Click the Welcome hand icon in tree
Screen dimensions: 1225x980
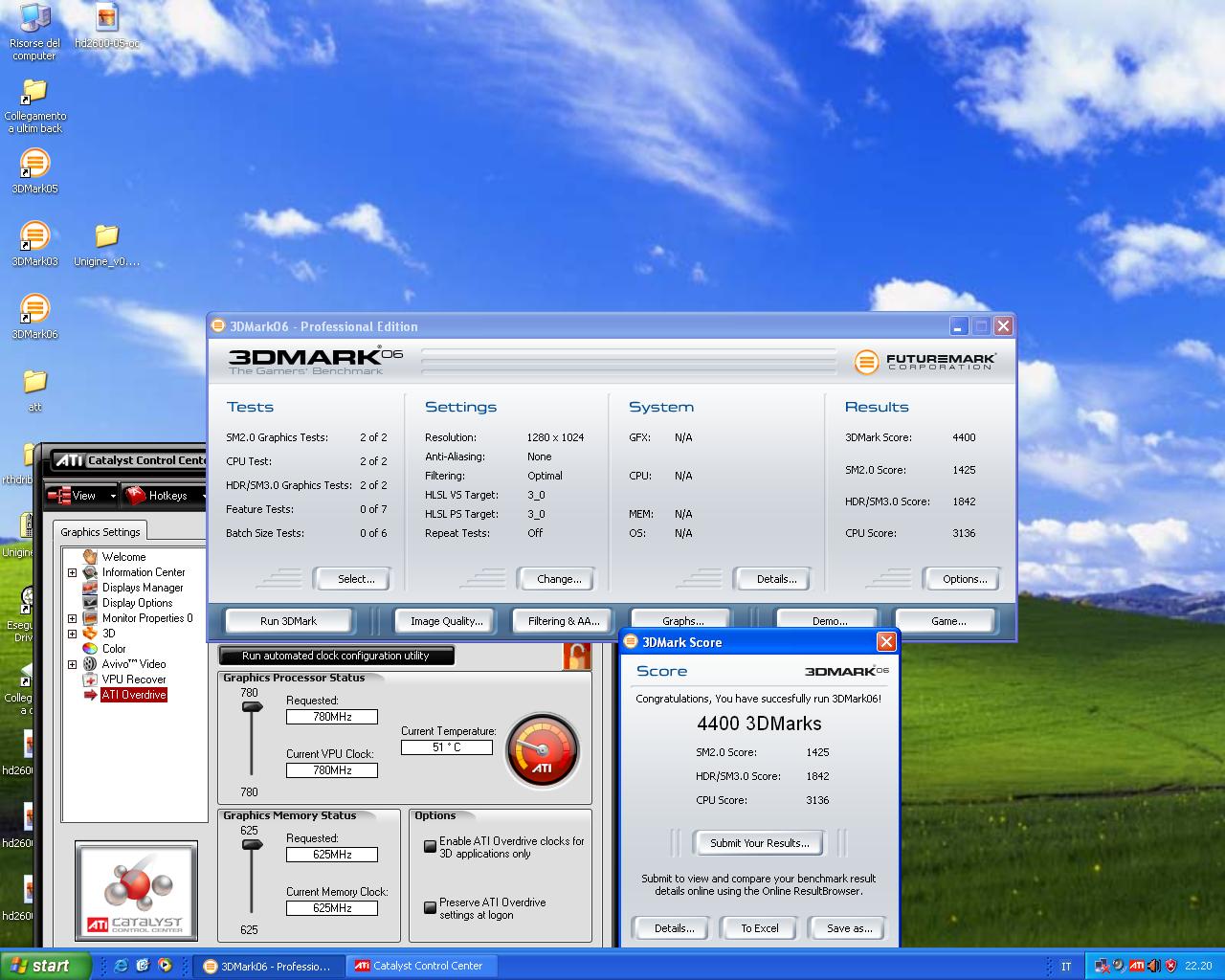(90, 557)
